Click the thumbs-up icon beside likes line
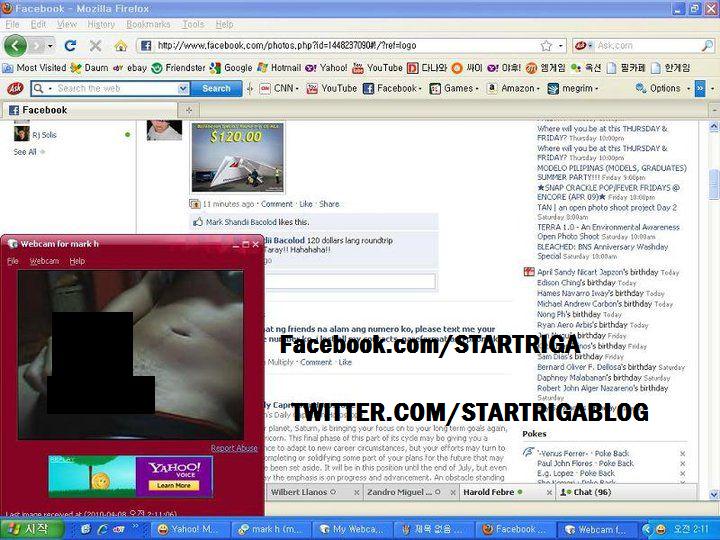Viewport: 720px width, 540px height. click(198, 222)
